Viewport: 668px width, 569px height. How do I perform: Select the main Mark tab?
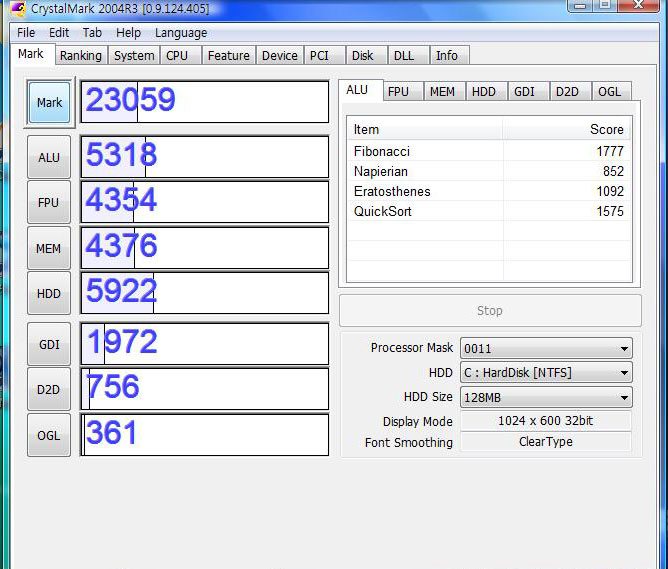tap(31, 54)
